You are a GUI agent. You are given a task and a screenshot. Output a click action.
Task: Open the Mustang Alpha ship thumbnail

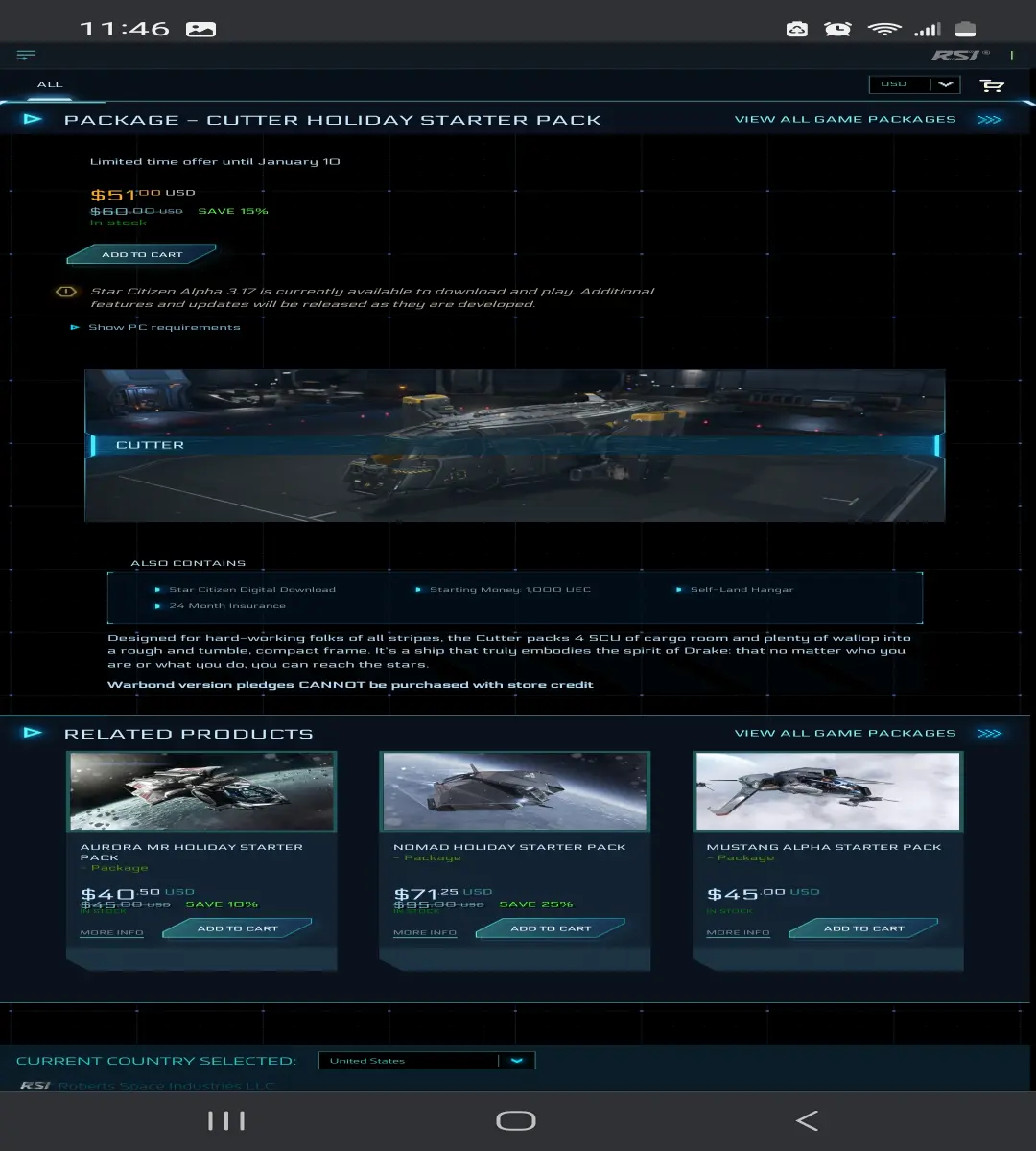[828, 791]
